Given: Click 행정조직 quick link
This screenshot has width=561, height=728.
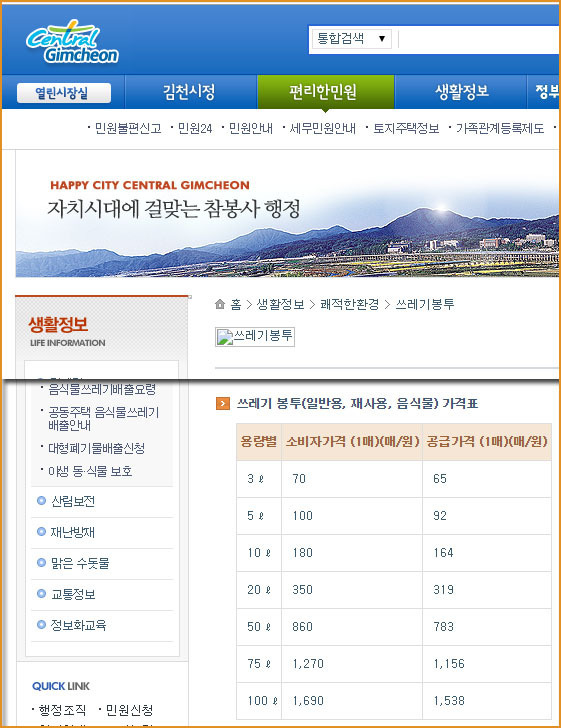Looking at the screenshot, I should pos(62,710).
